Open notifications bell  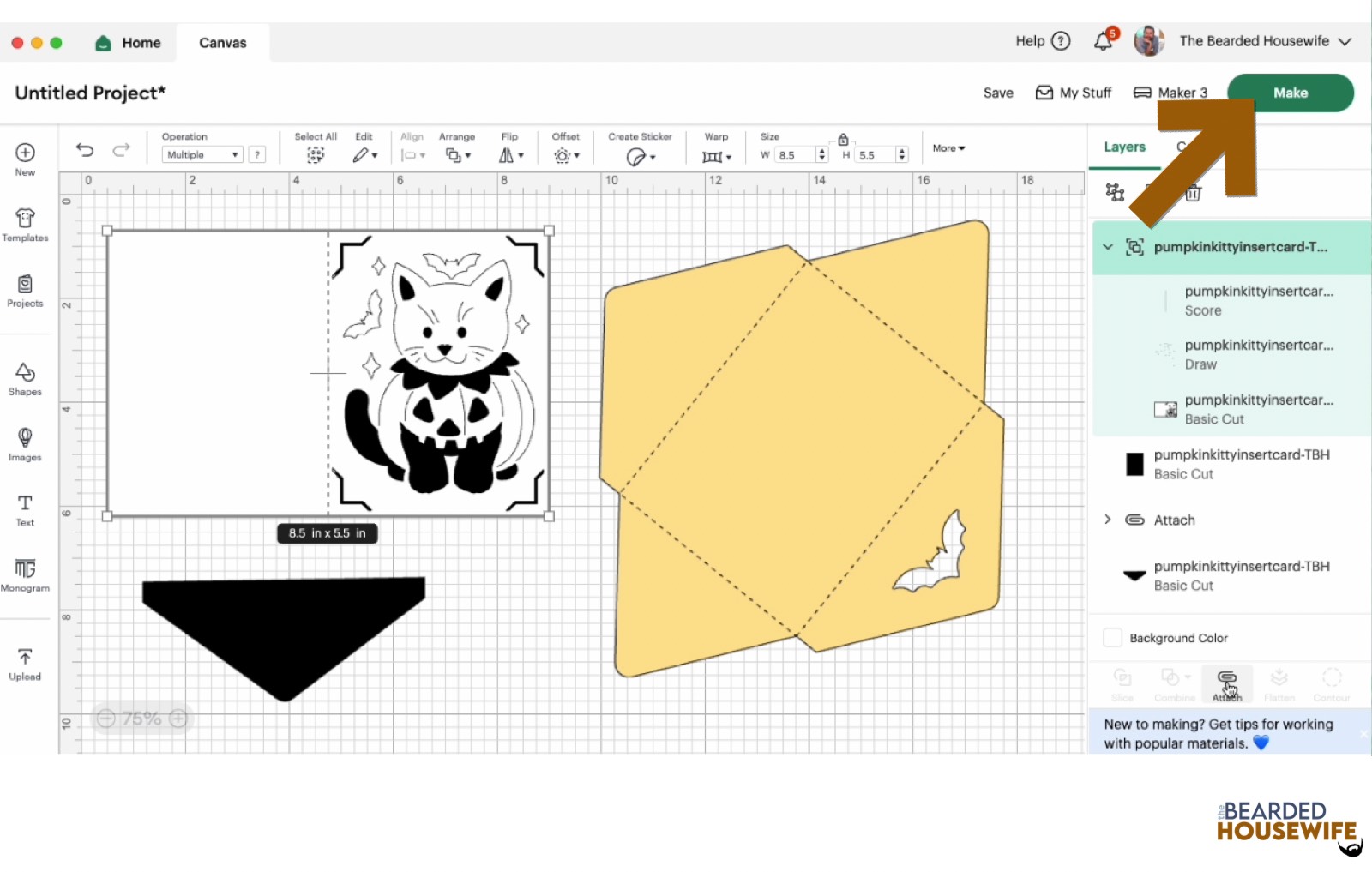(1104, 41)
